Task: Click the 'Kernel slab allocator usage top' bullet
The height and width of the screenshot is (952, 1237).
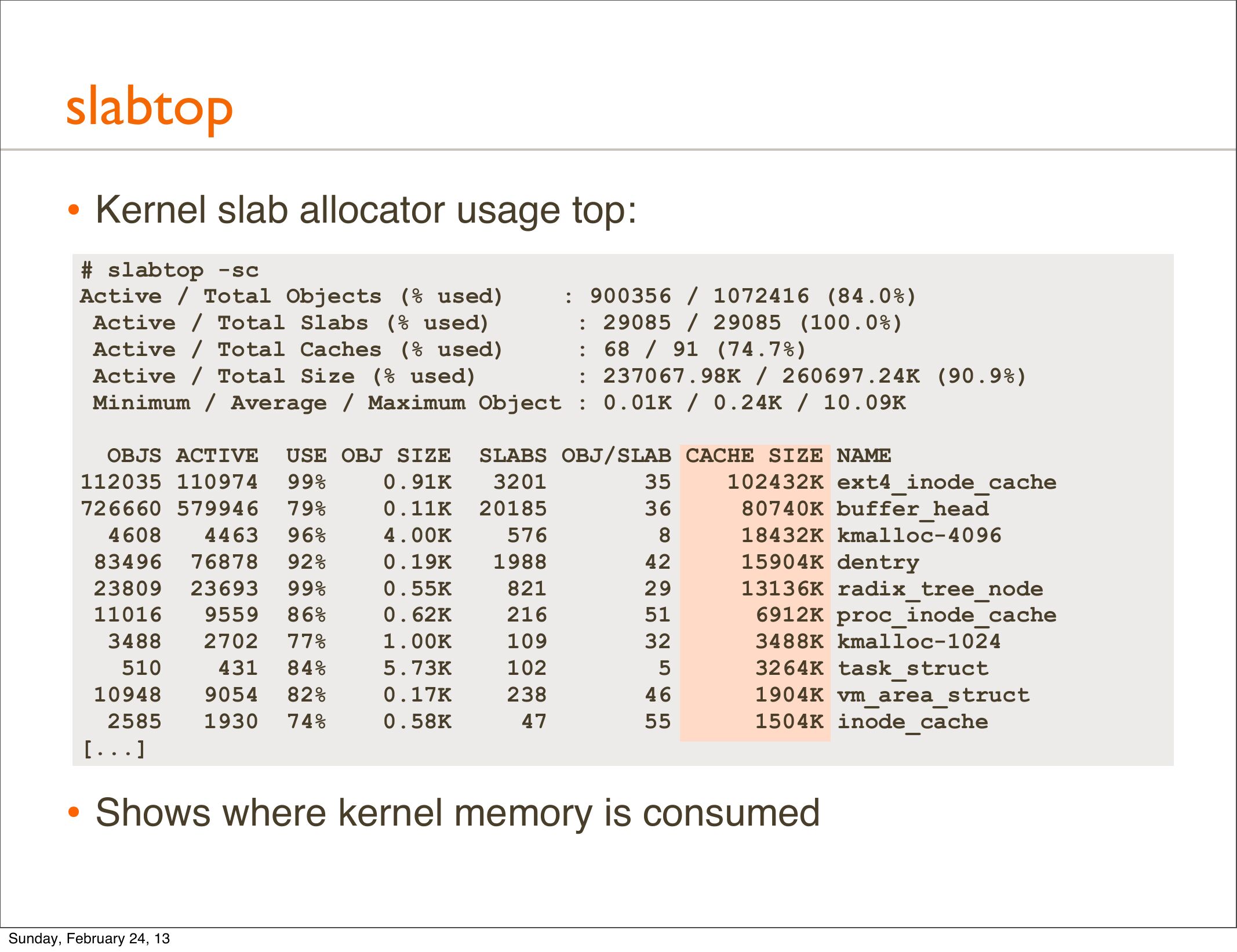Action: [366, 210]
